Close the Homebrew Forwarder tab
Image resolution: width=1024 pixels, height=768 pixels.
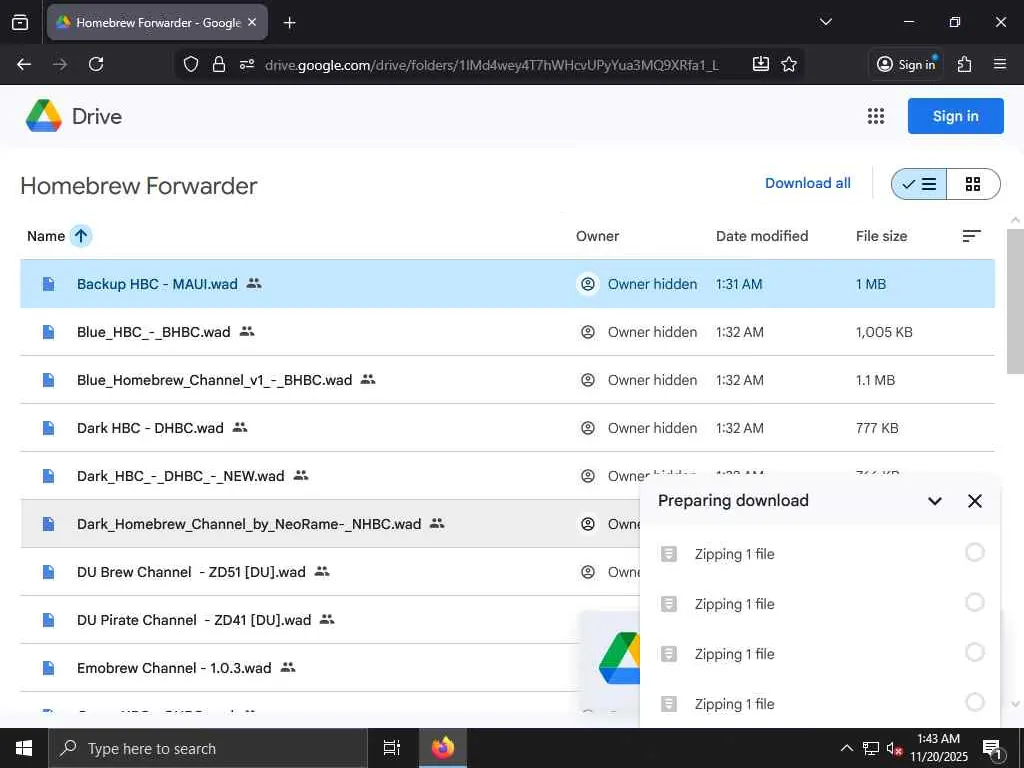[252, 22]
